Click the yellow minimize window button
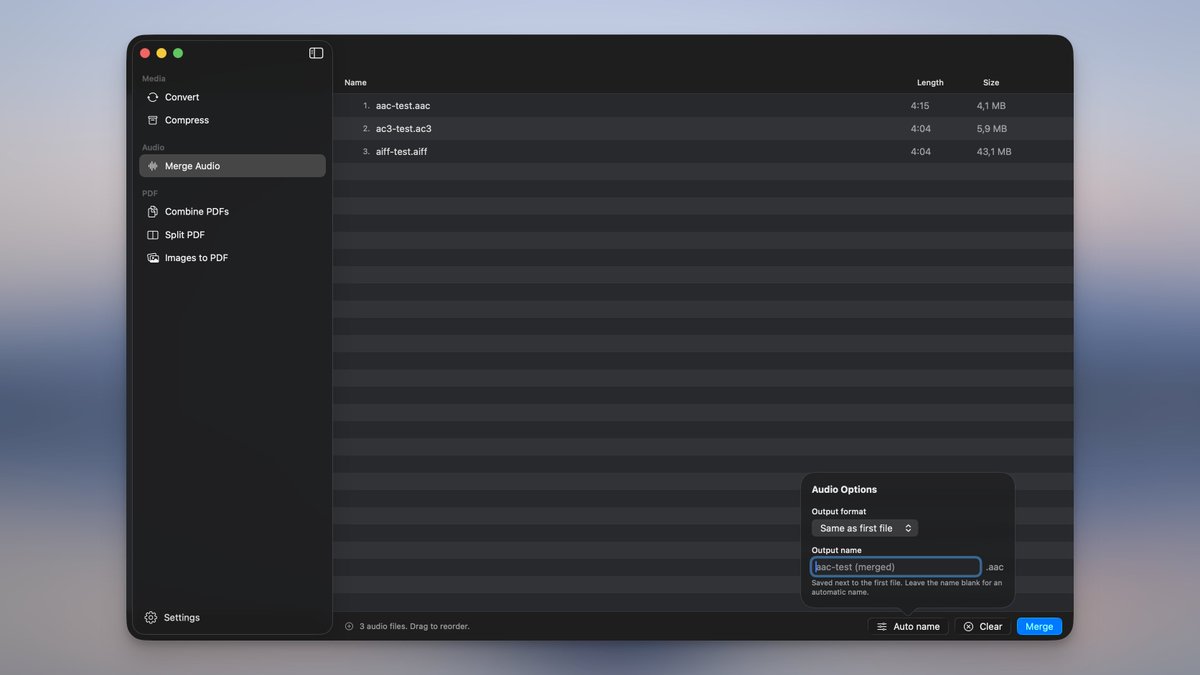This screenshot has height=675, width=1200. (161, 53)
